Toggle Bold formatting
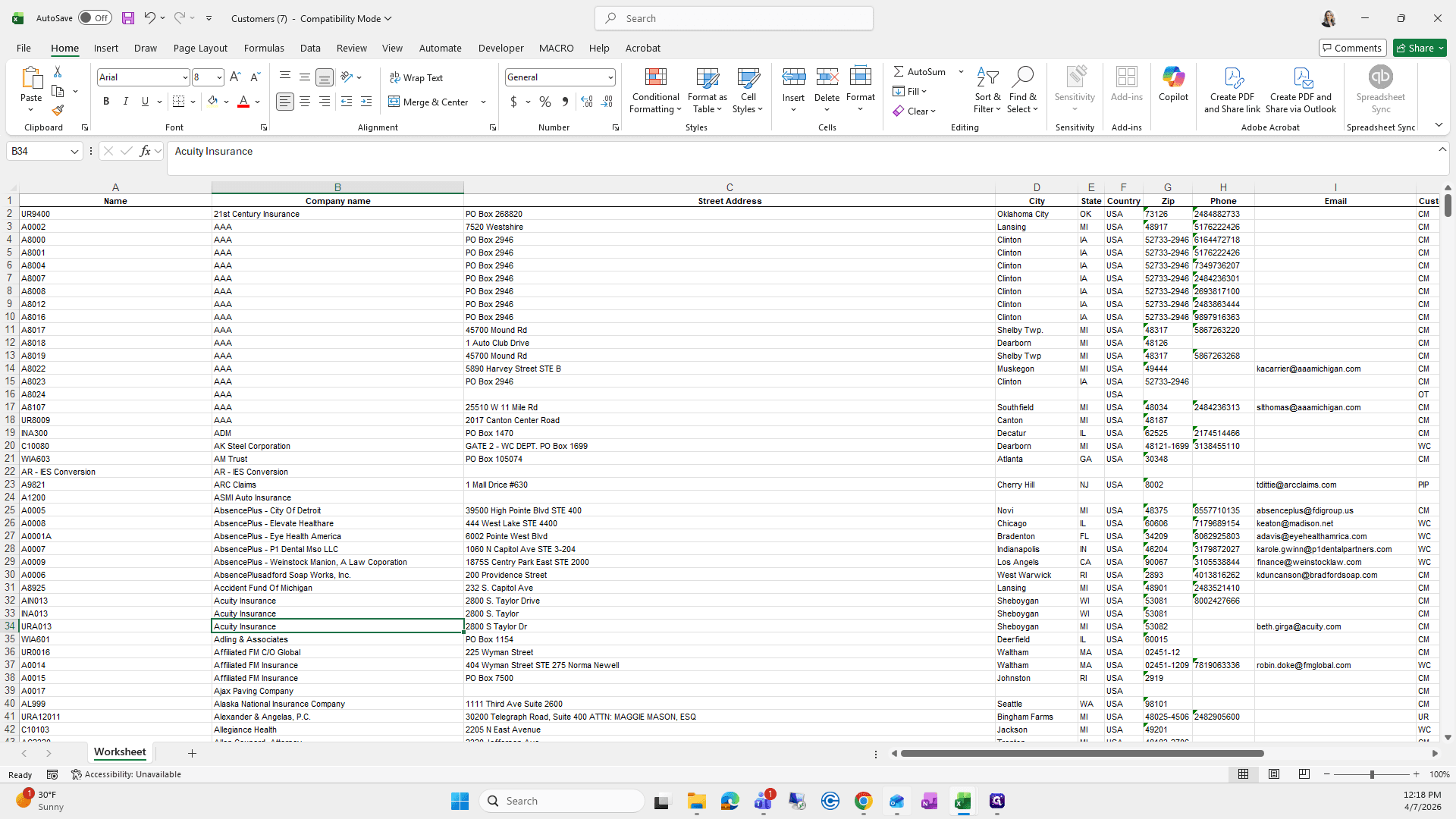This screenshot has width=1456, height=819. click(106, 102)
